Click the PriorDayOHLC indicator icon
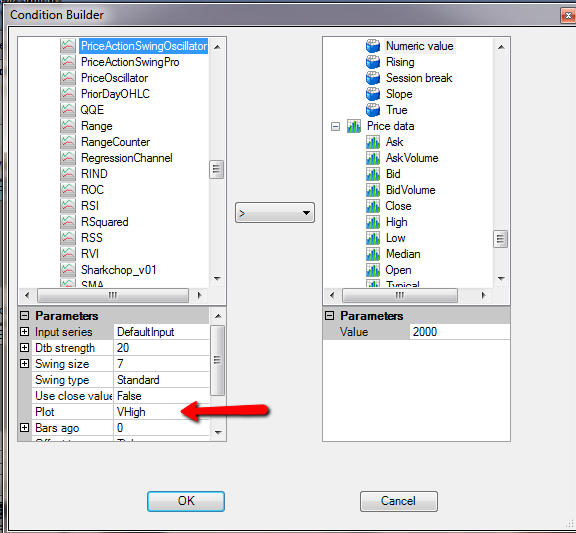 68,94
